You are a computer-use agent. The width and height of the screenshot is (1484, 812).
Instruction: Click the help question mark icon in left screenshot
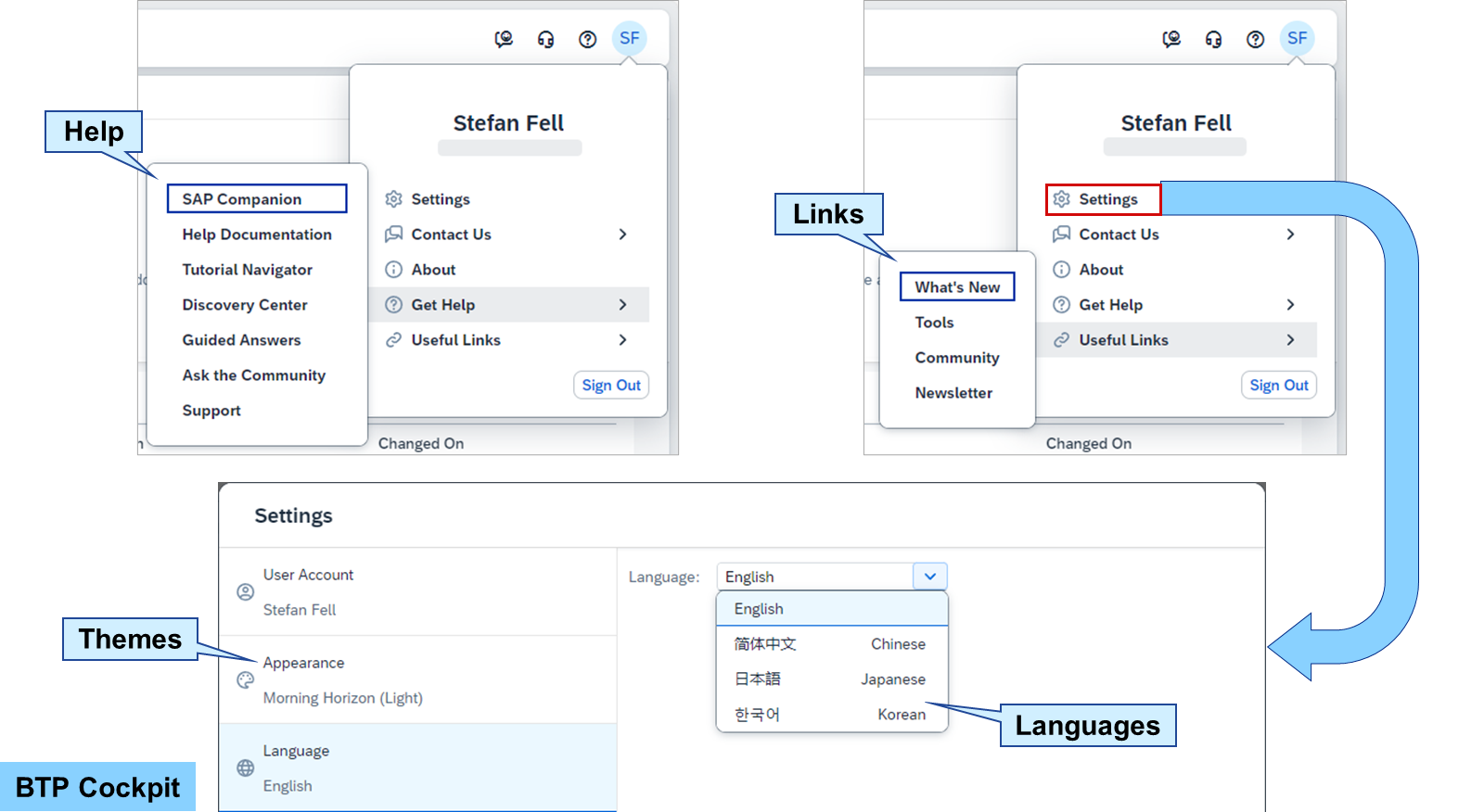tap(587, 39)
